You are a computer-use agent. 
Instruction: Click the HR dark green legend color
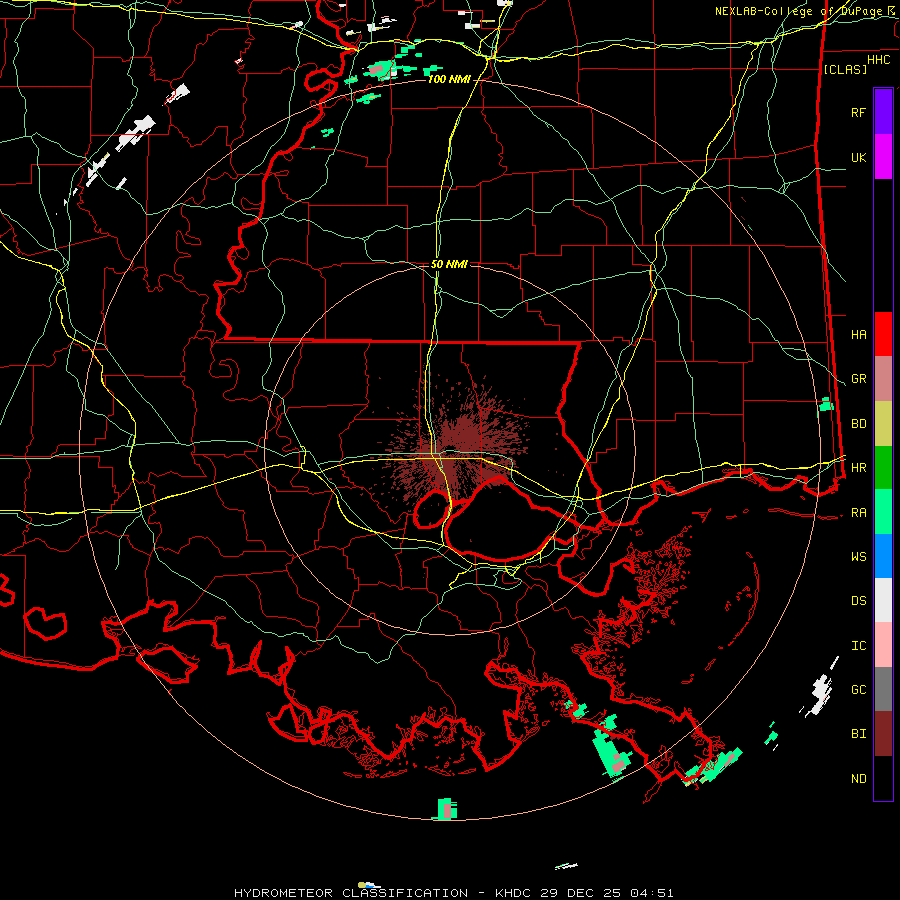pos(883,468)
